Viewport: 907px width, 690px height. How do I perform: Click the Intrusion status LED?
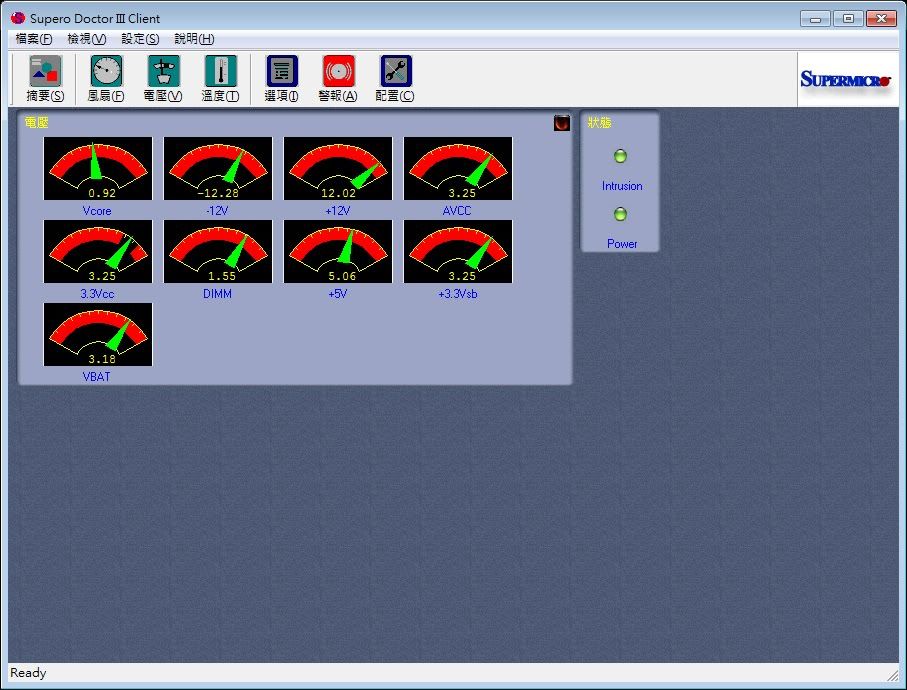coord(620,156)
